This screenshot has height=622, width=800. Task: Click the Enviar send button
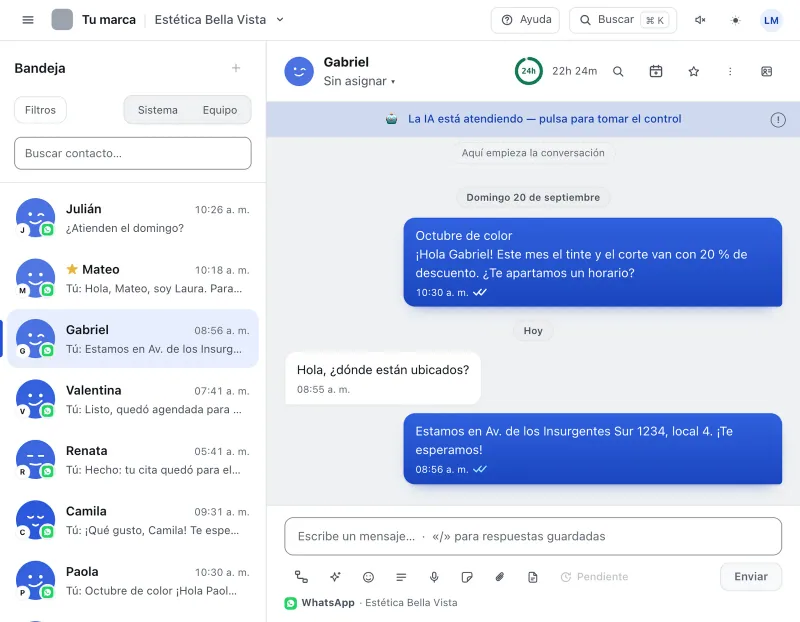[x=751, y=577]
